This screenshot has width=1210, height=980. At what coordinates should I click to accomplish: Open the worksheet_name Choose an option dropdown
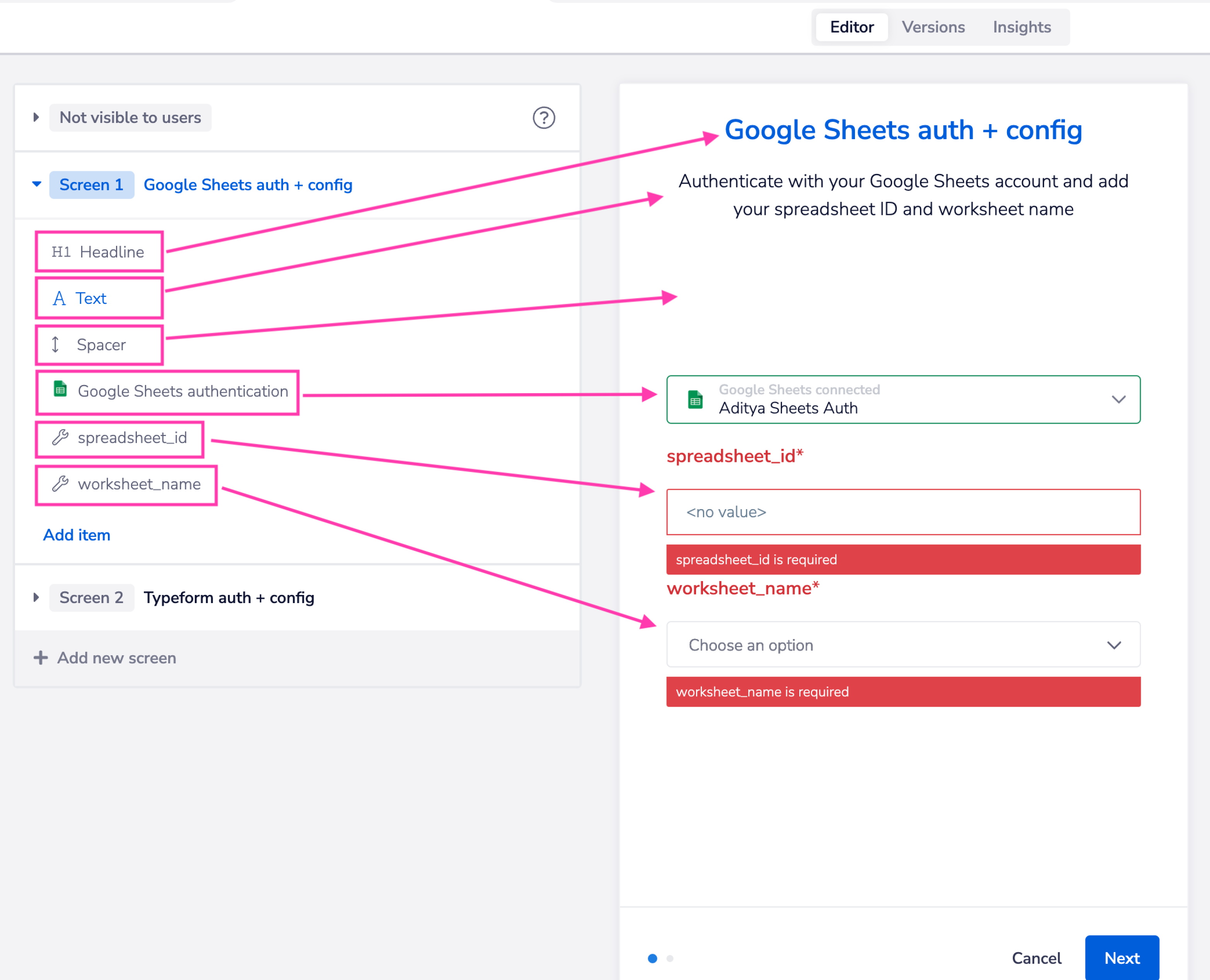coord(1113,645)
